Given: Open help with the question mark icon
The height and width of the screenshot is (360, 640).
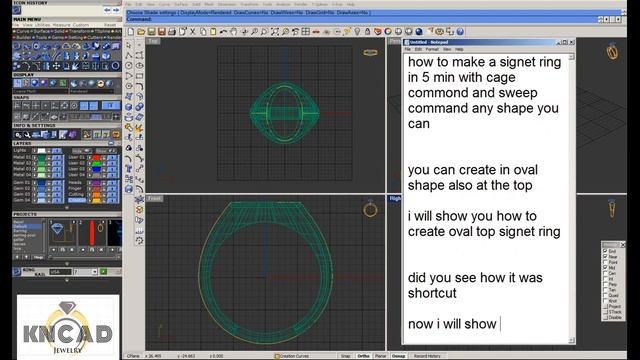Looking at the screenshot, I should pos(460,31).
